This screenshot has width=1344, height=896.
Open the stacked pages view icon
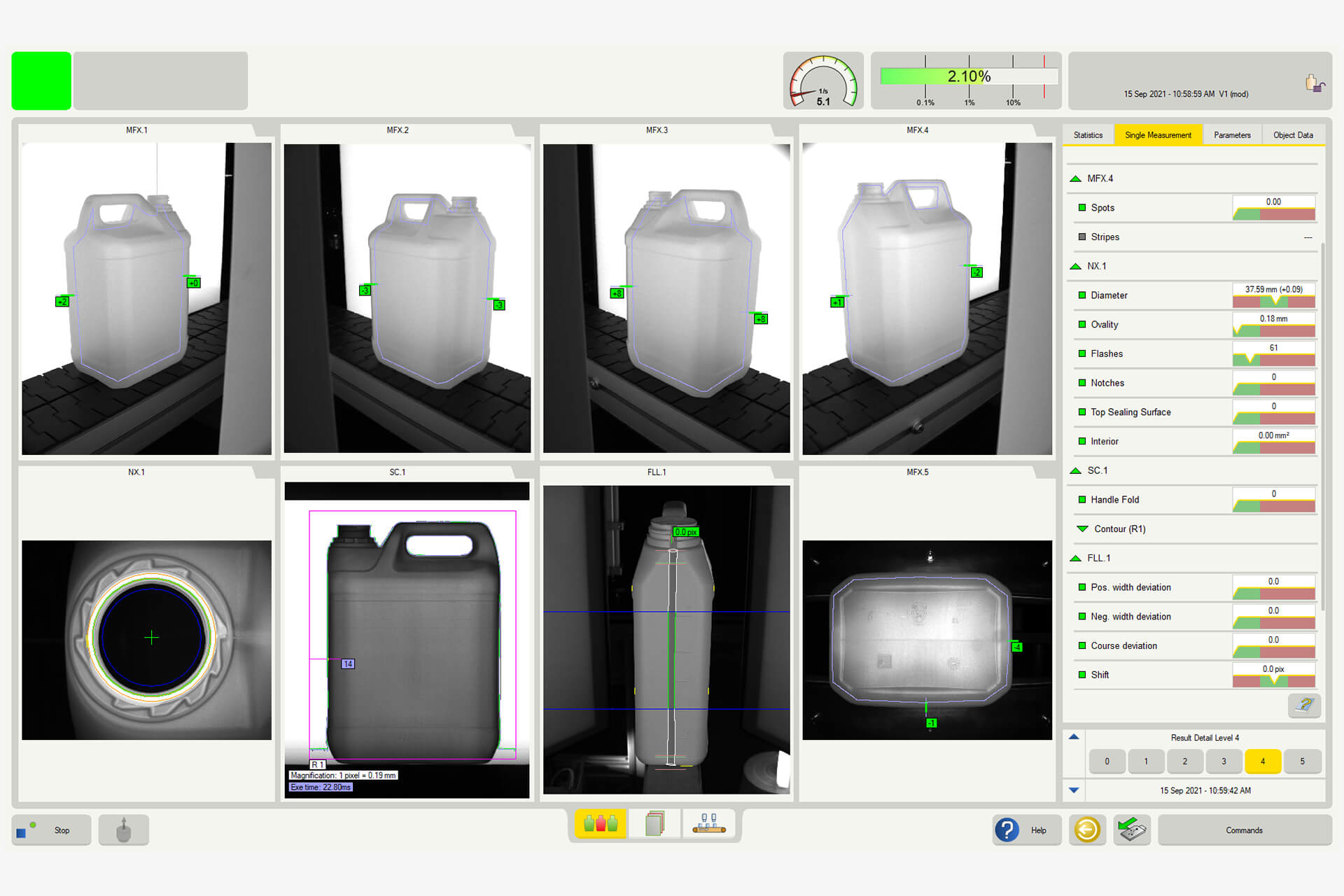pyautogui.click(x=654, y=824)
